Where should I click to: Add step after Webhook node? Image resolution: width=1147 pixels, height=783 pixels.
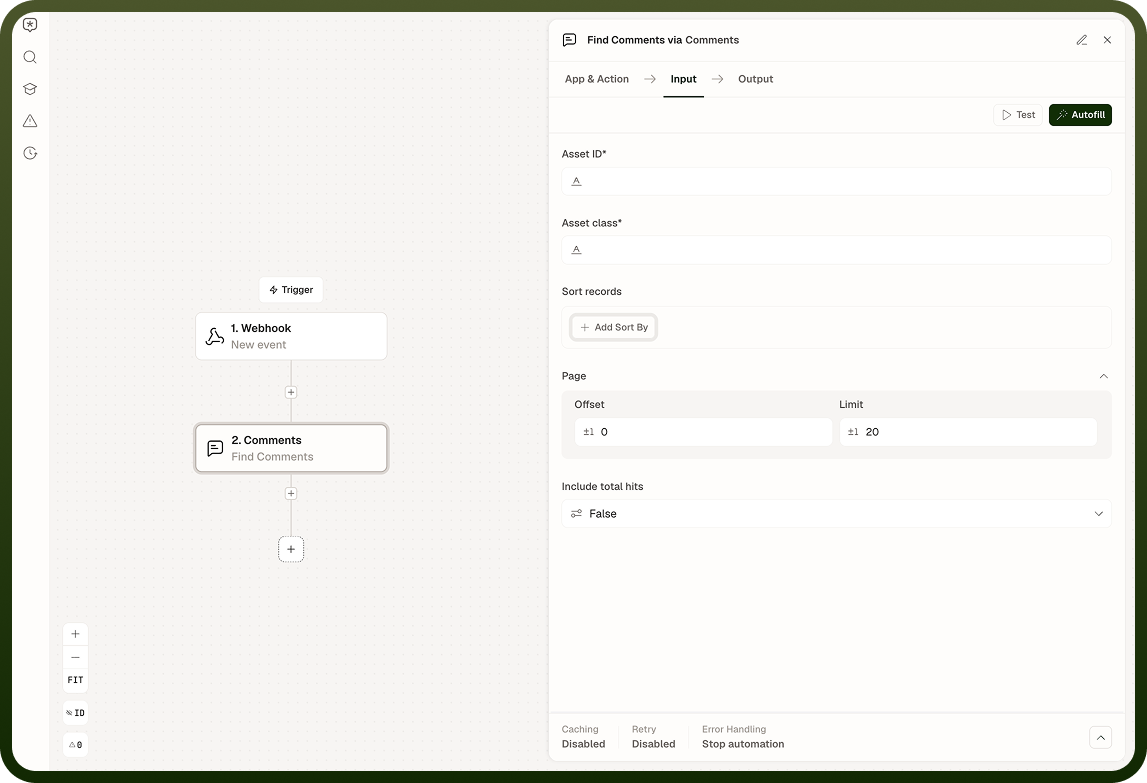(291, 392)
